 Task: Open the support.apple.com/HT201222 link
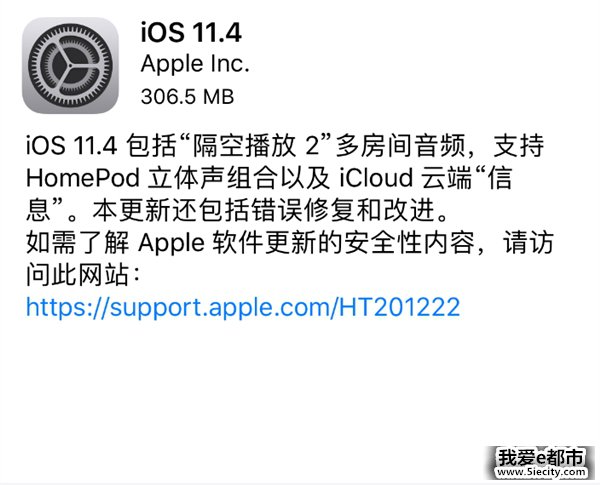[243, 307]
